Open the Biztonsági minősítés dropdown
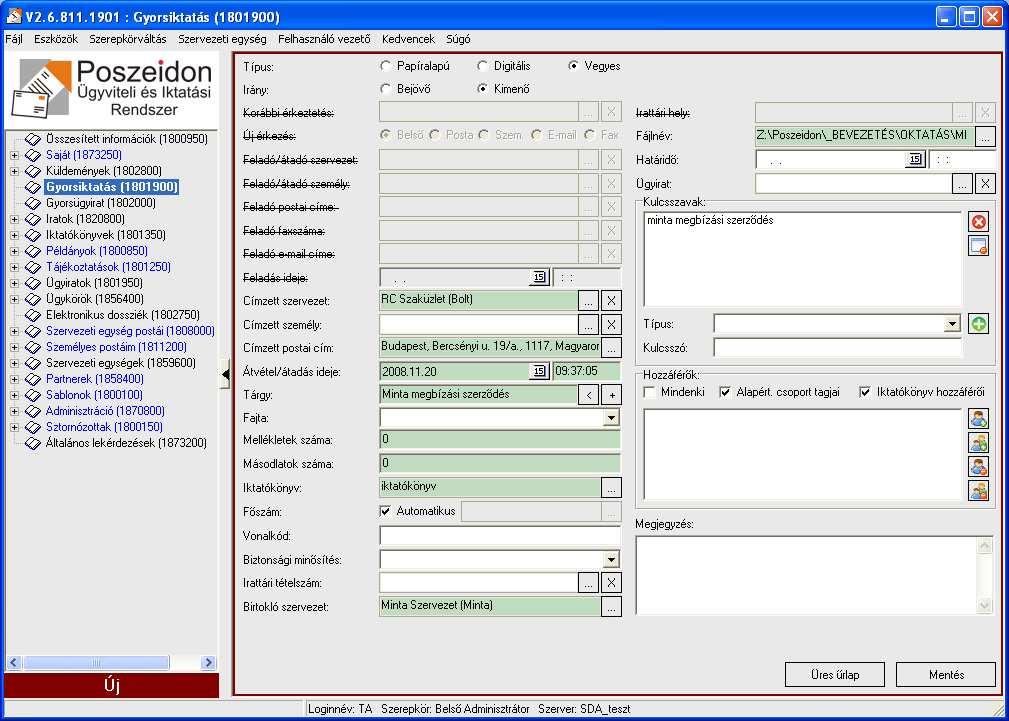Image resolution: width=1009 pixels, height=721 pixels. point(611,559)
